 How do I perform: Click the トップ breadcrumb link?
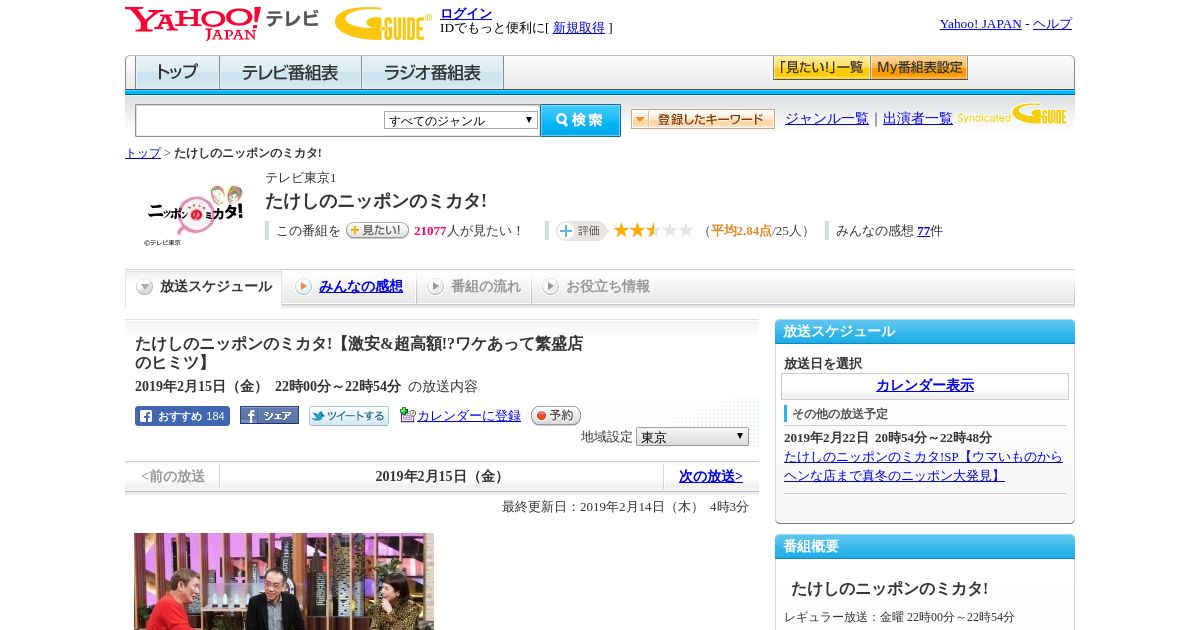[x=143, y=153]
